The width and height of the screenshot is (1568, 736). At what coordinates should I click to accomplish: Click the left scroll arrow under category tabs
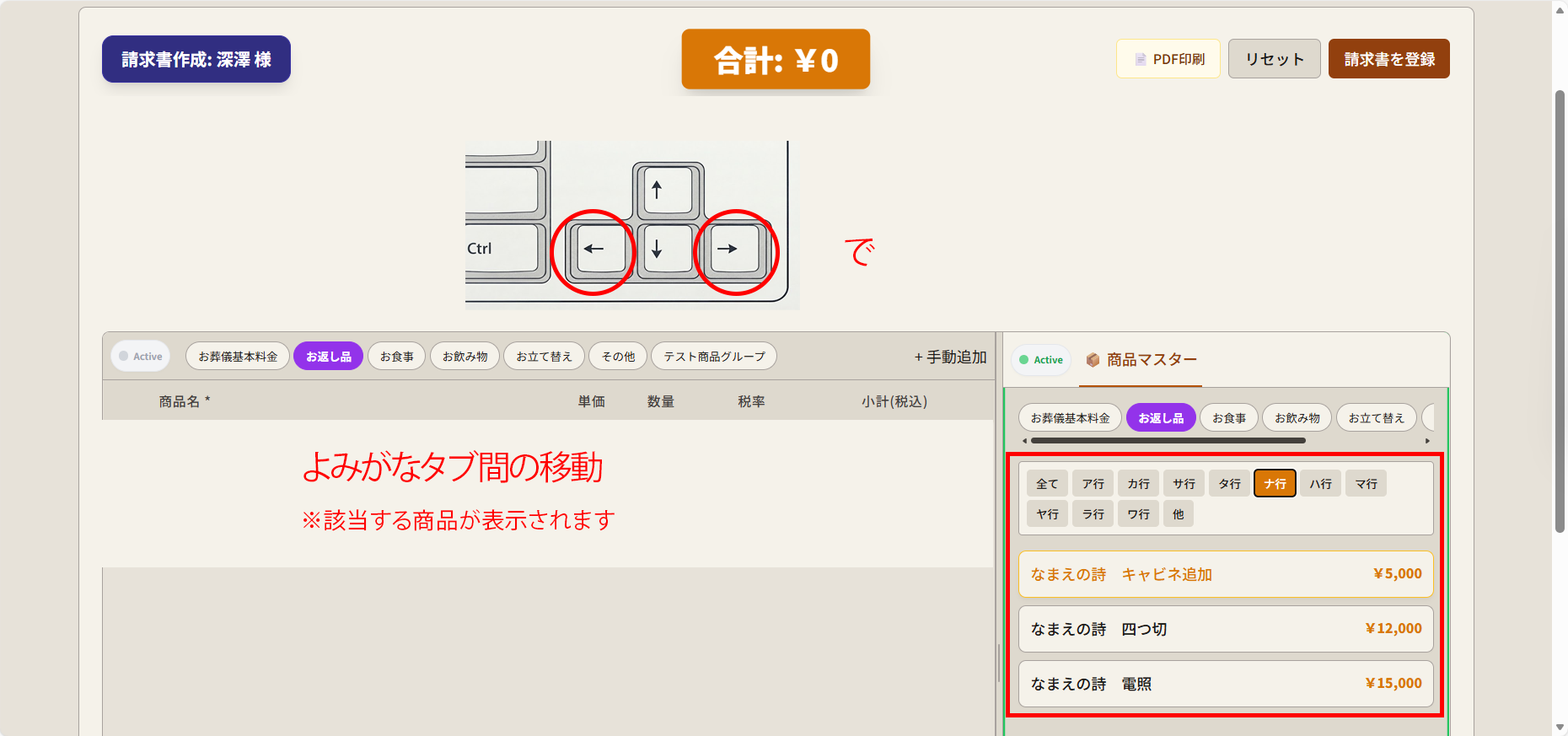pos(1024,441)
